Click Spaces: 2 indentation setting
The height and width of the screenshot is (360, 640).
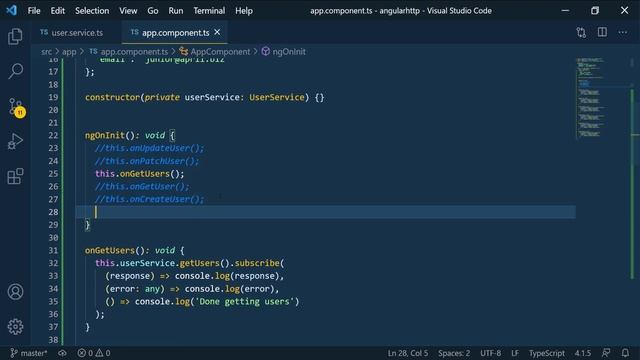pyautogui.click(x=454, y=353)
